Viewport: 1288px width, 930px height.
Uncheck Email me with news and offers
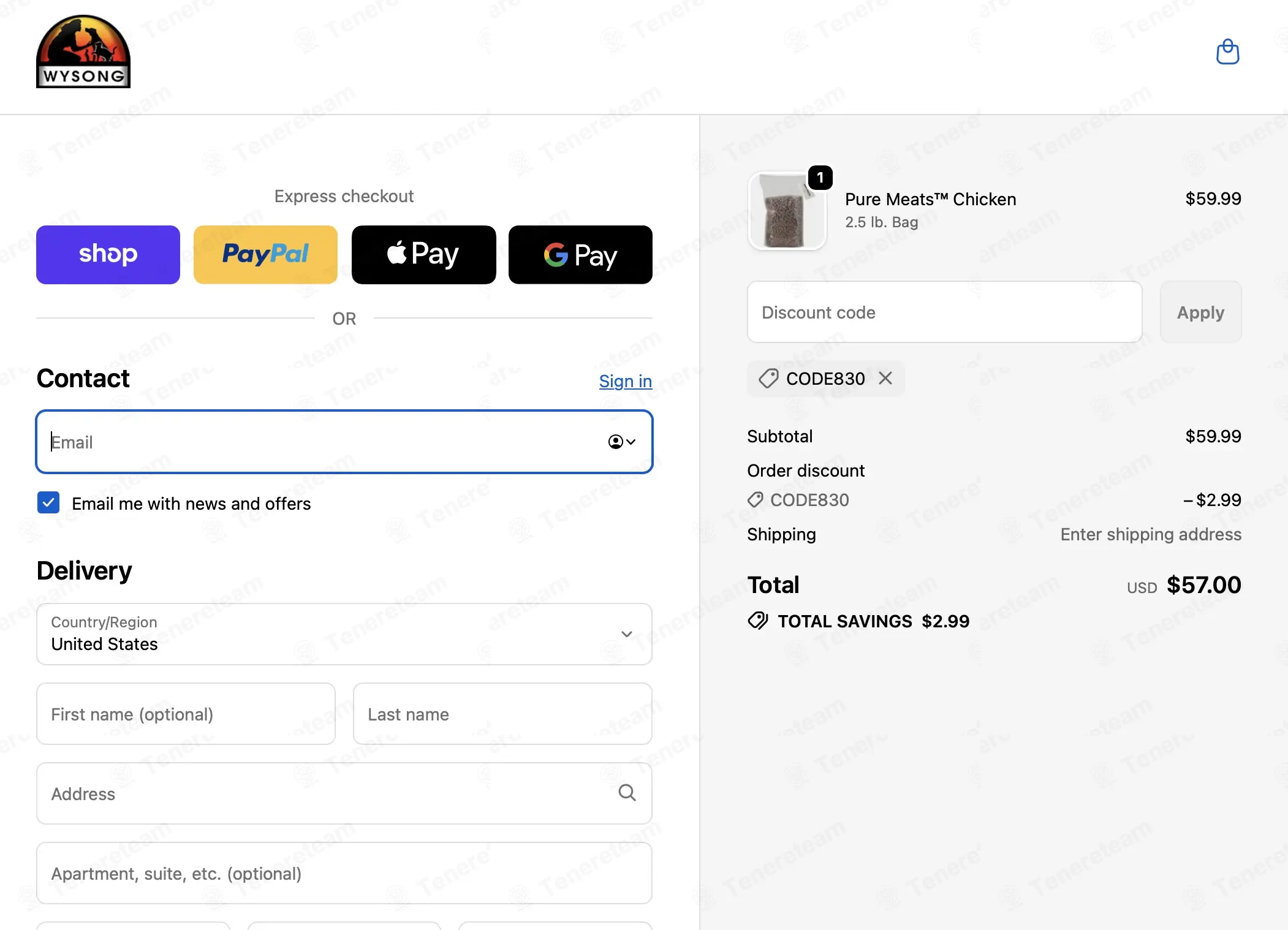coord(48,503)
